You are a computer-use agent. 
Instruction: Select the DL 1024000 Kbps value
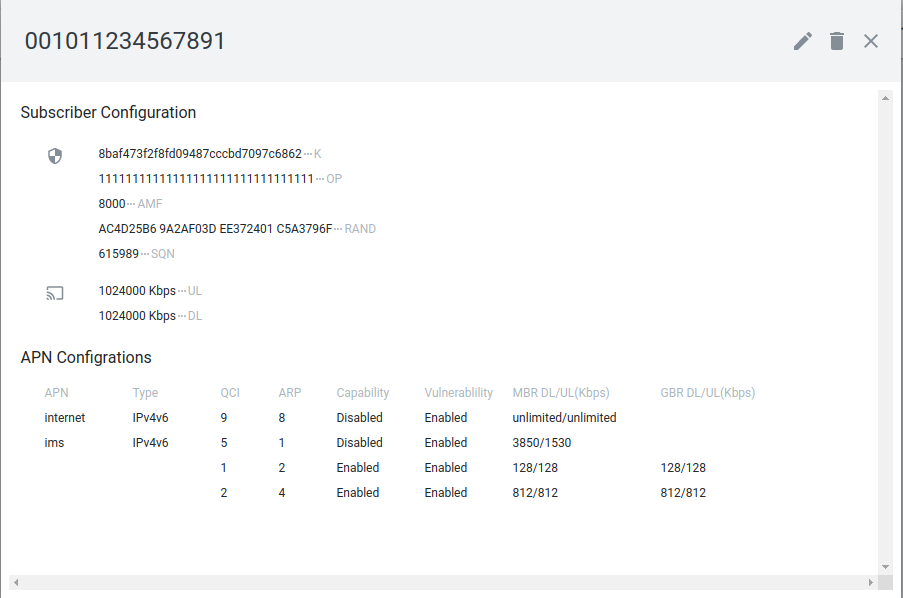[137, 316]
